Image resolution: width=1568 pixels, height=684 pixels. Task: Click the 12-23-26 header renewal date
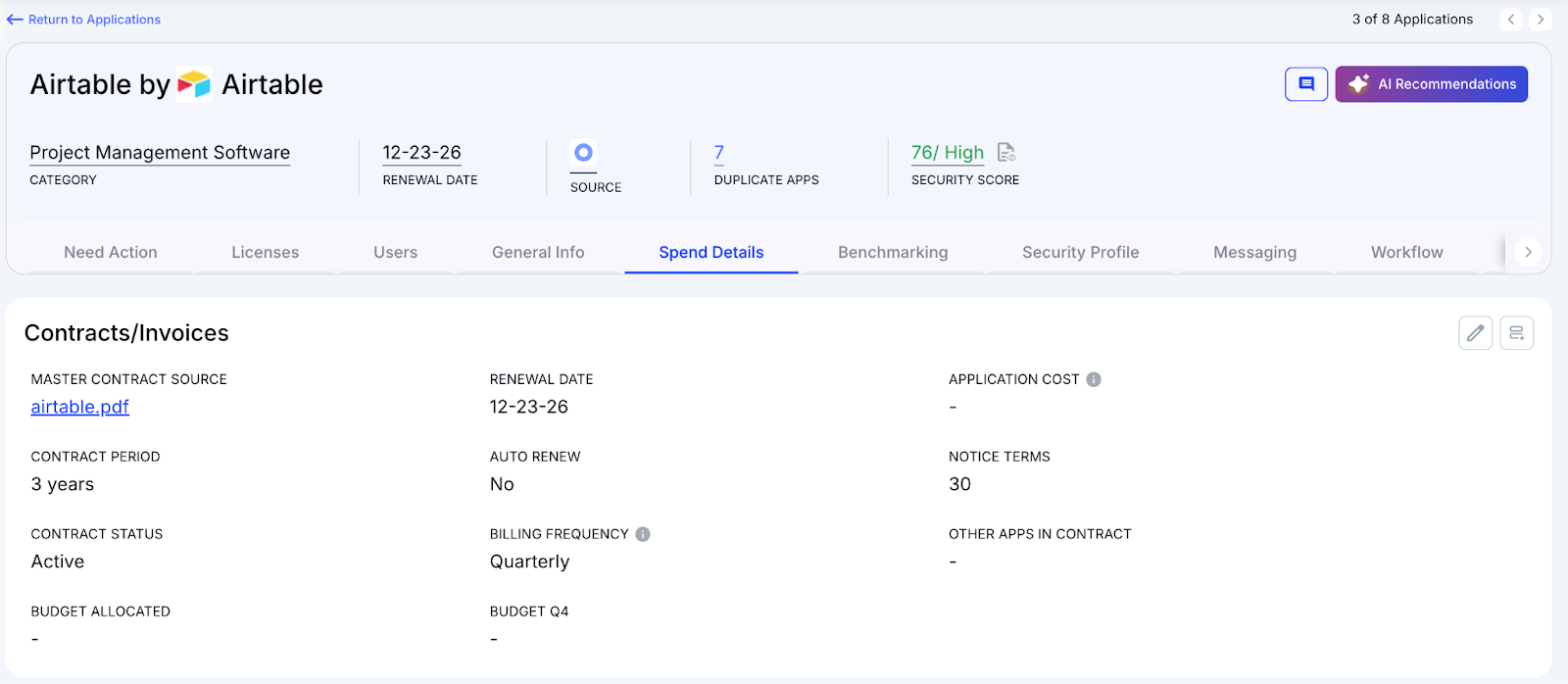(422, 153)
